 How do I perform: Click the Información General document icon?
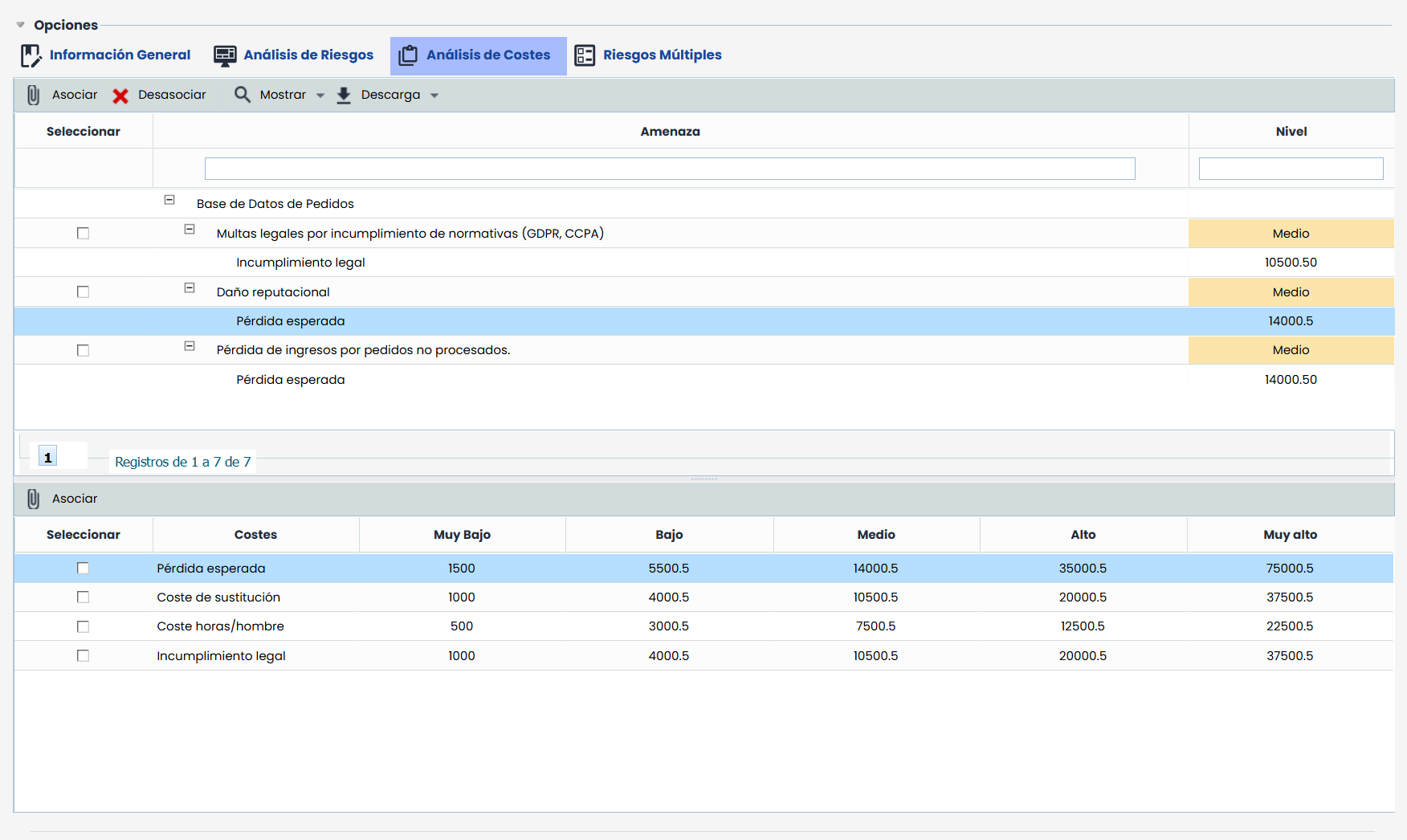pos(31,55)
